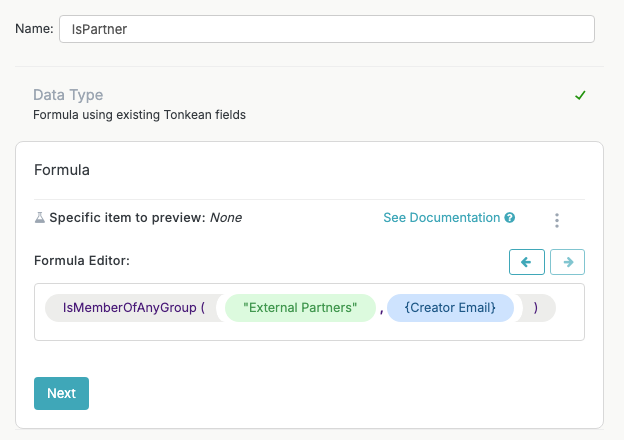This screenshot has width=624, height=440.
Task: Click the closing parenthesis token
Action: [x=536, y=308]
